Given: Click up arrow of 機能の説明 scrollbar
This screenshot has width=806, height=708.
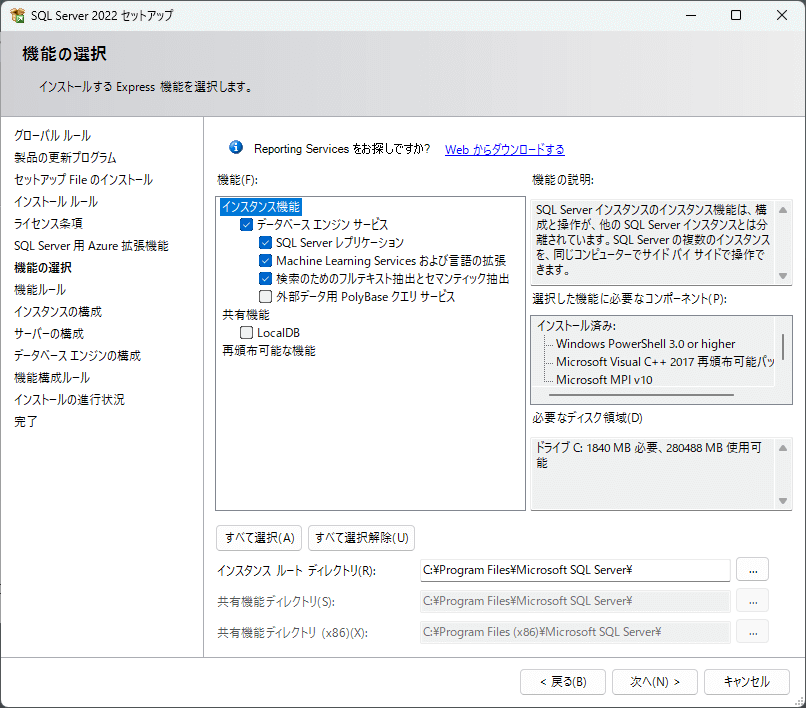Looking at the screenshot, I should click(783, 210).
